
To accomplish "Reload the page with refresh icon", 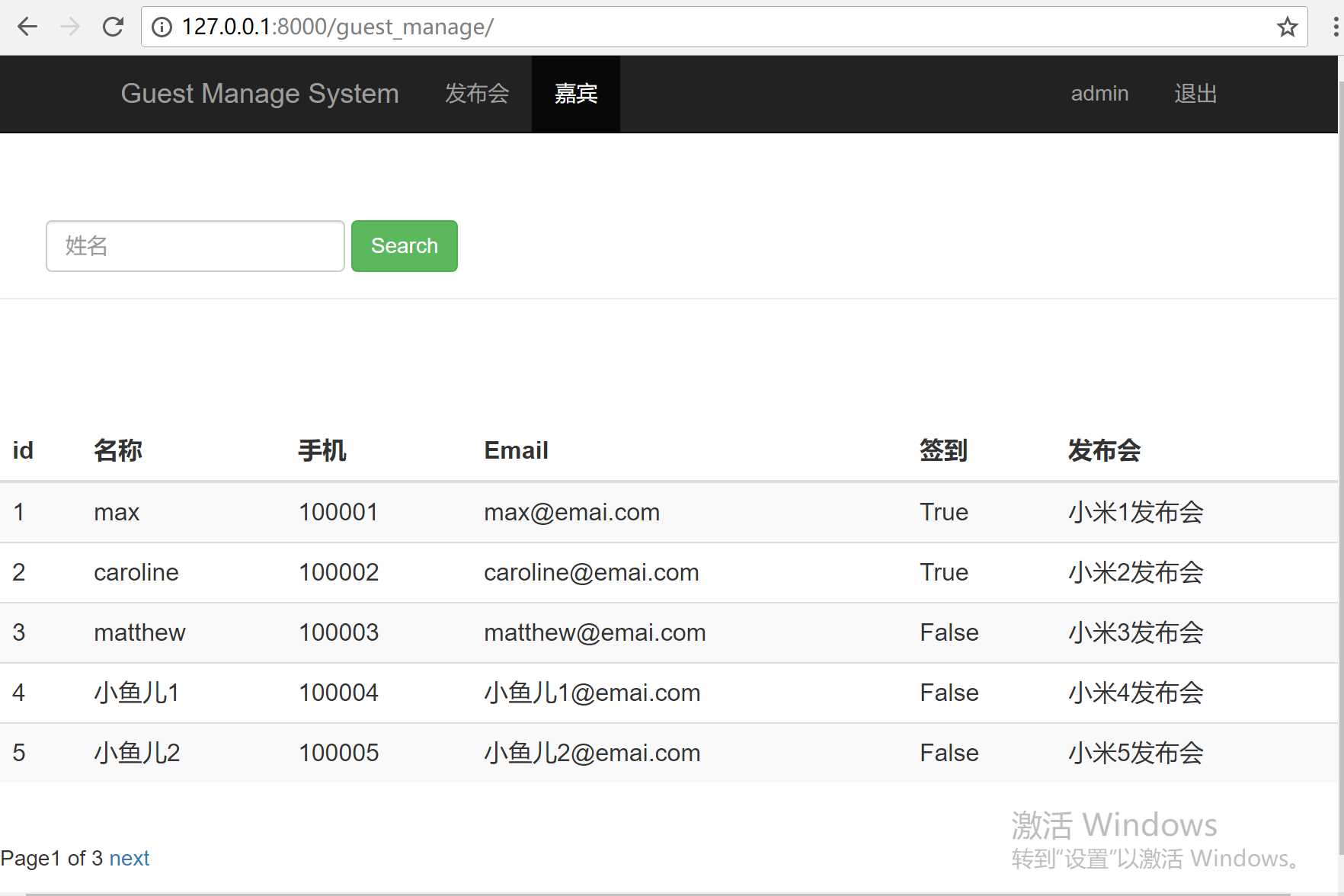I will tap(113, 27).
